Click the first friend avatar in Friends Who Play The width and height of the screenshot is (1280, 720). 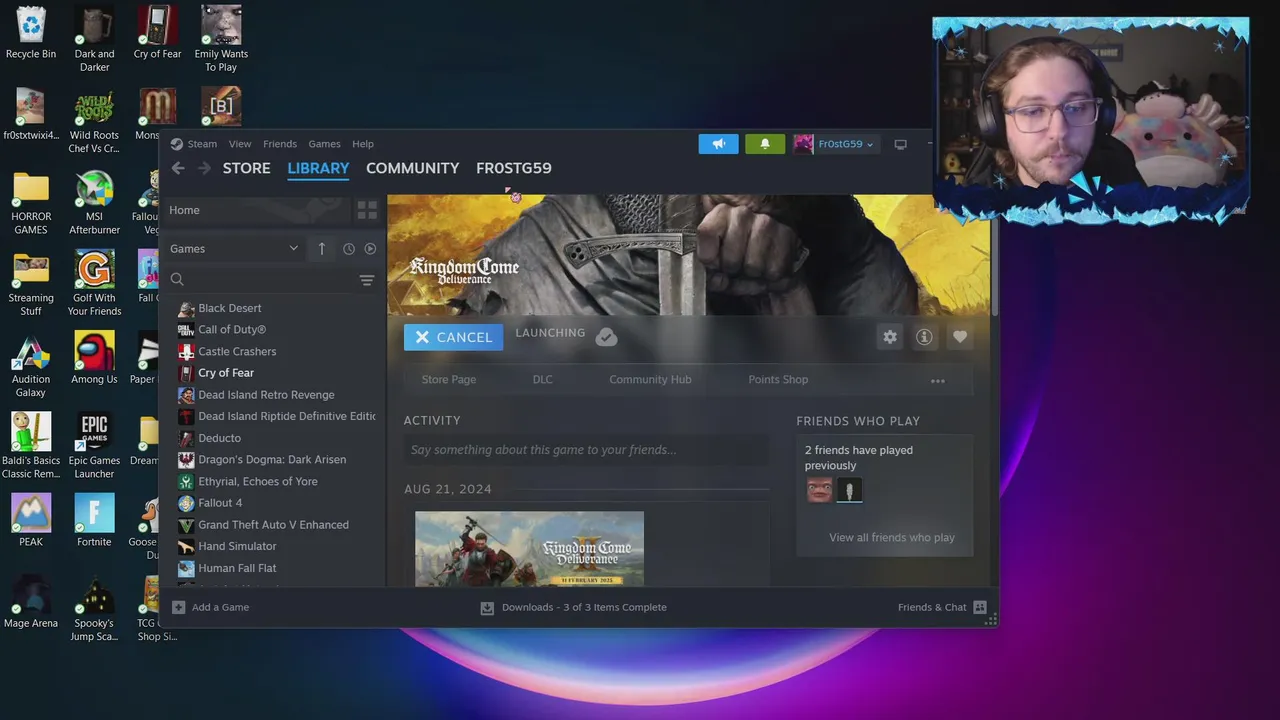pos(819,490)
